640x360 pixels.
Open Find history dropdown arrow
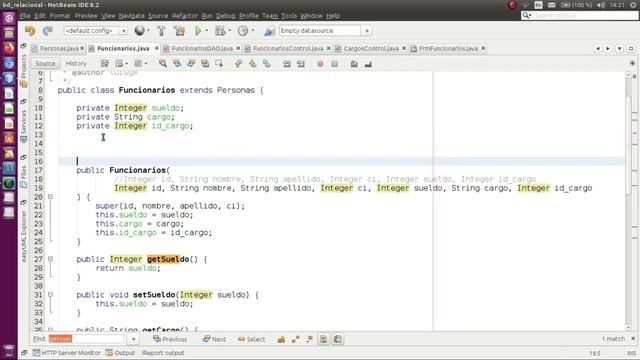point(133,339)
